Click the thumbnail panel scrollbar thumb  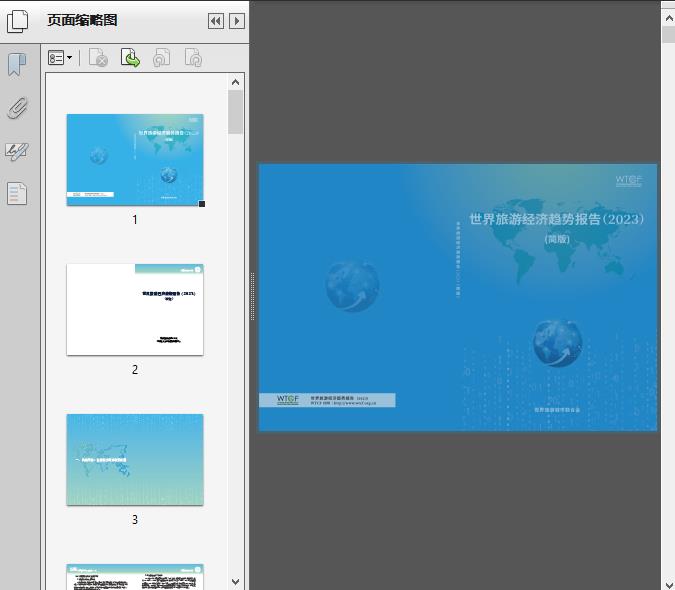coord(235,112)
